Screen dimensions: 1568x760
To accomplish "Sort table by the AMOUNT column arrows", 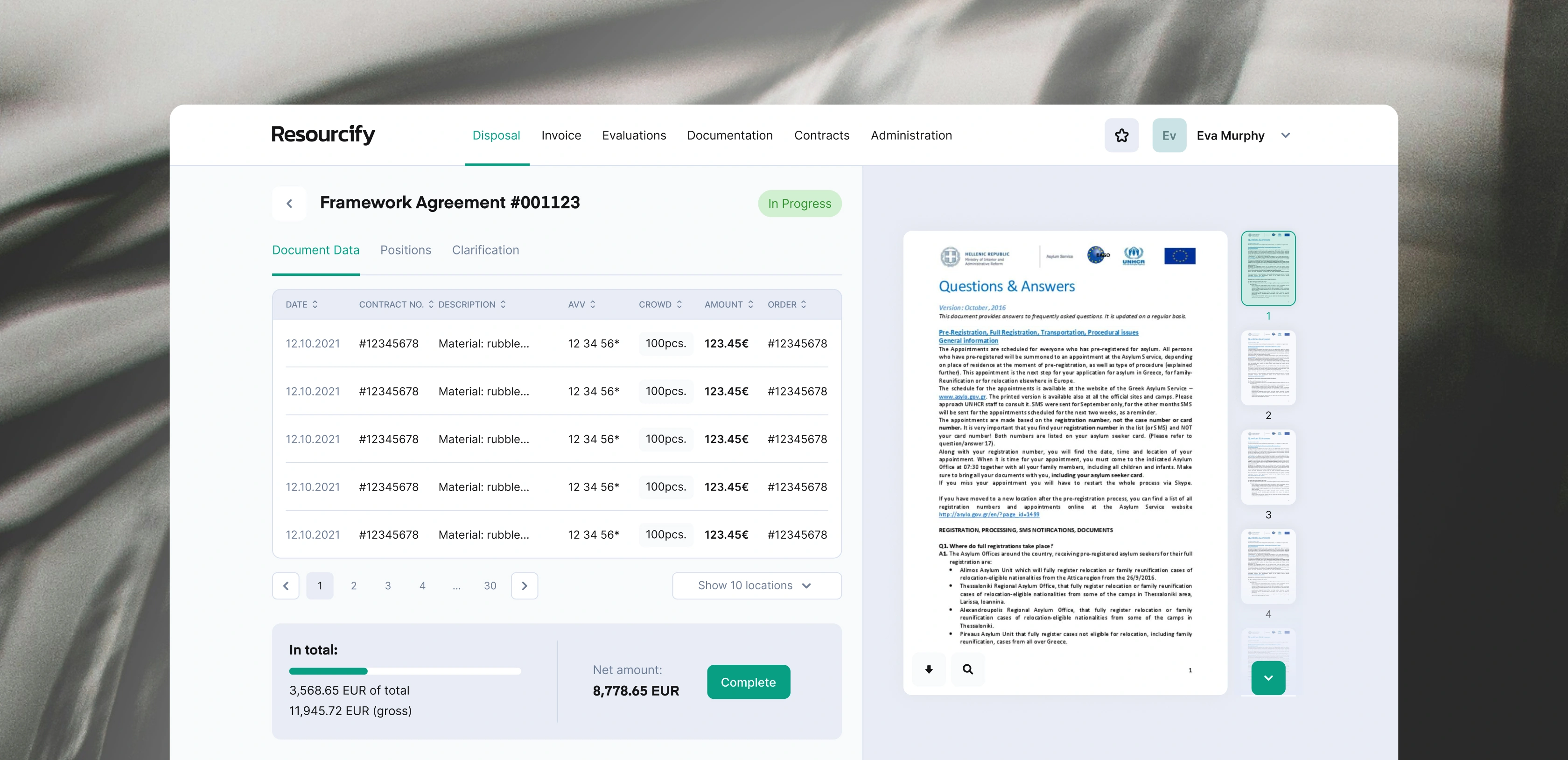I will (750, 304).
